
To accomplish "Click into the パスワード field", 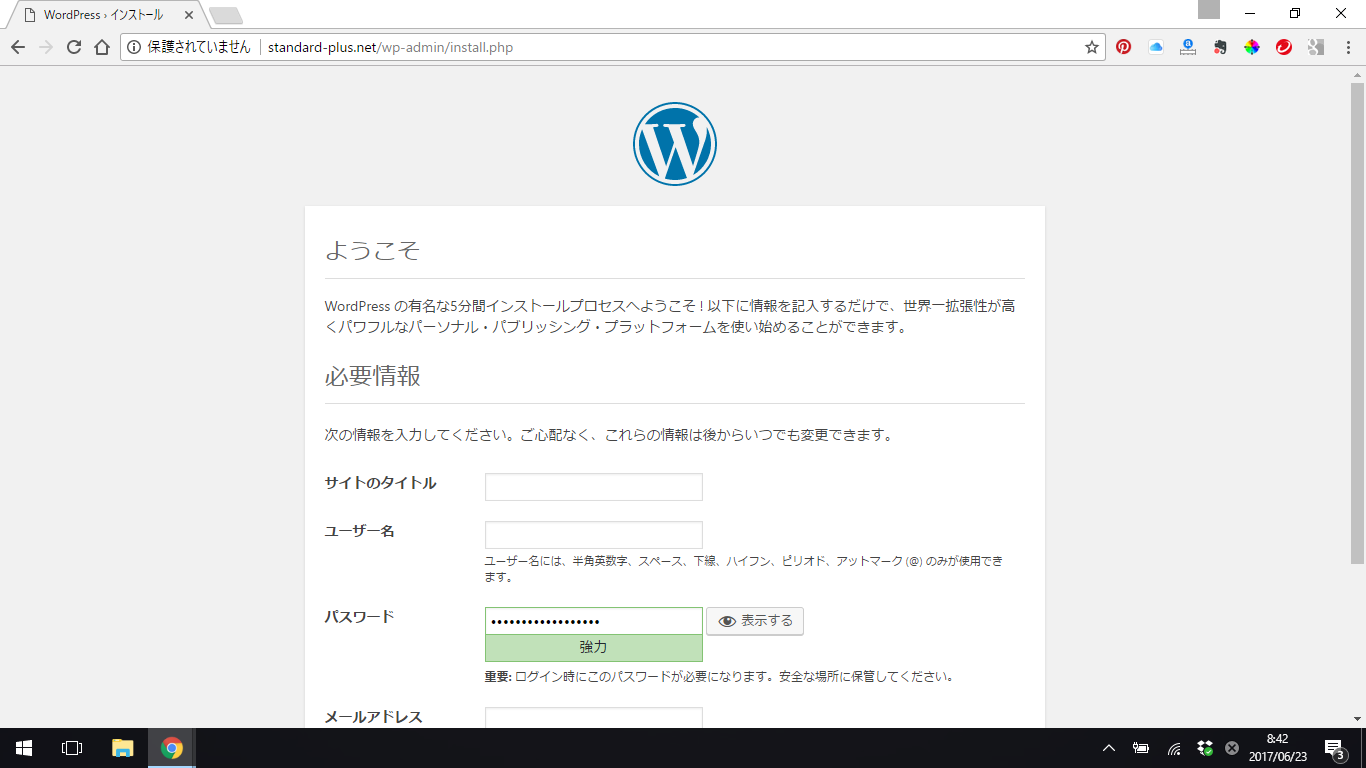I will [594, 621].
